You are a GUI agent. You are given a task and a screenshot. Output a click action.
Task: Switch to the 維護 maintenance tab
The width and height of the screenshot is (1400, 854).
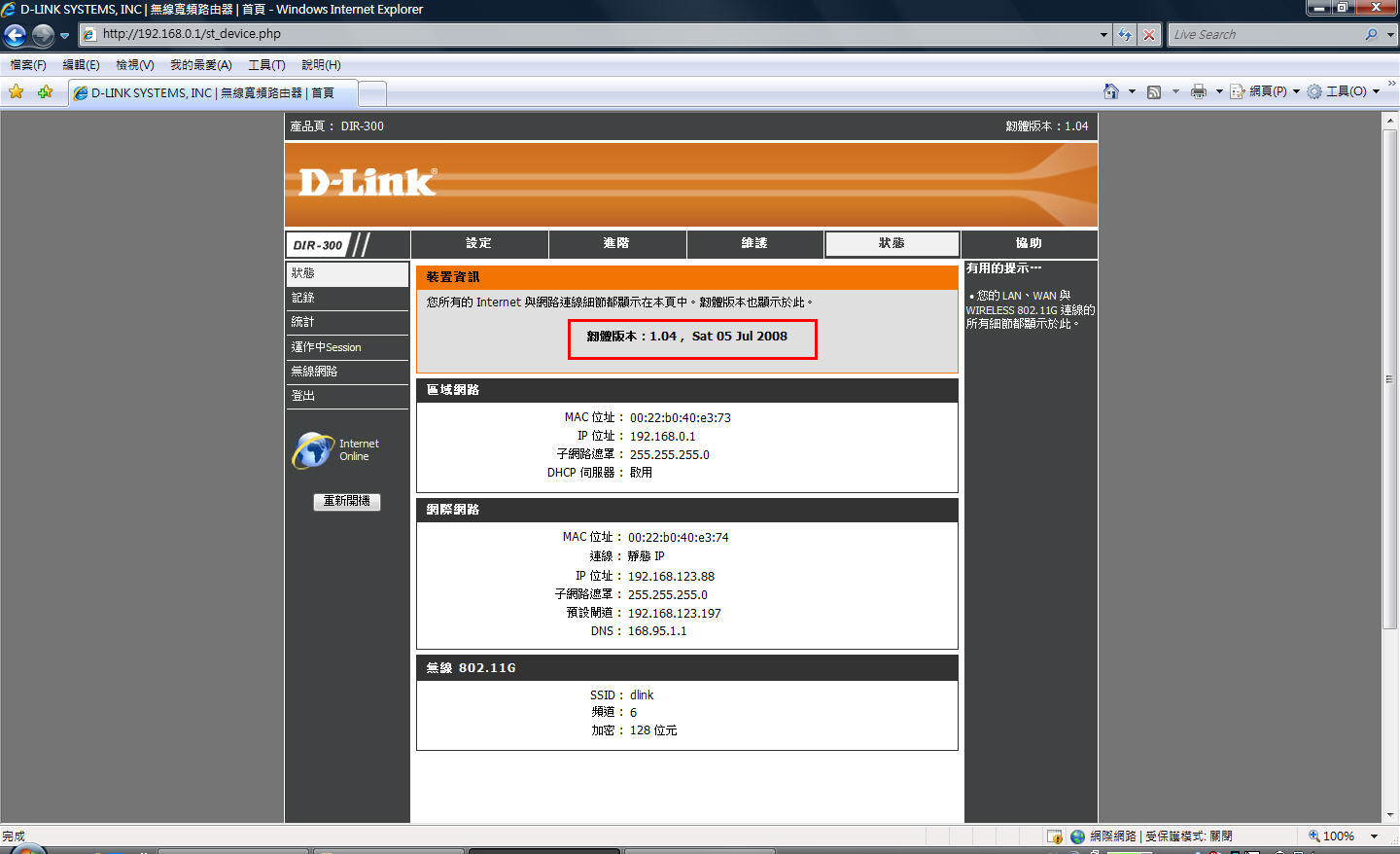click(754, 243)
